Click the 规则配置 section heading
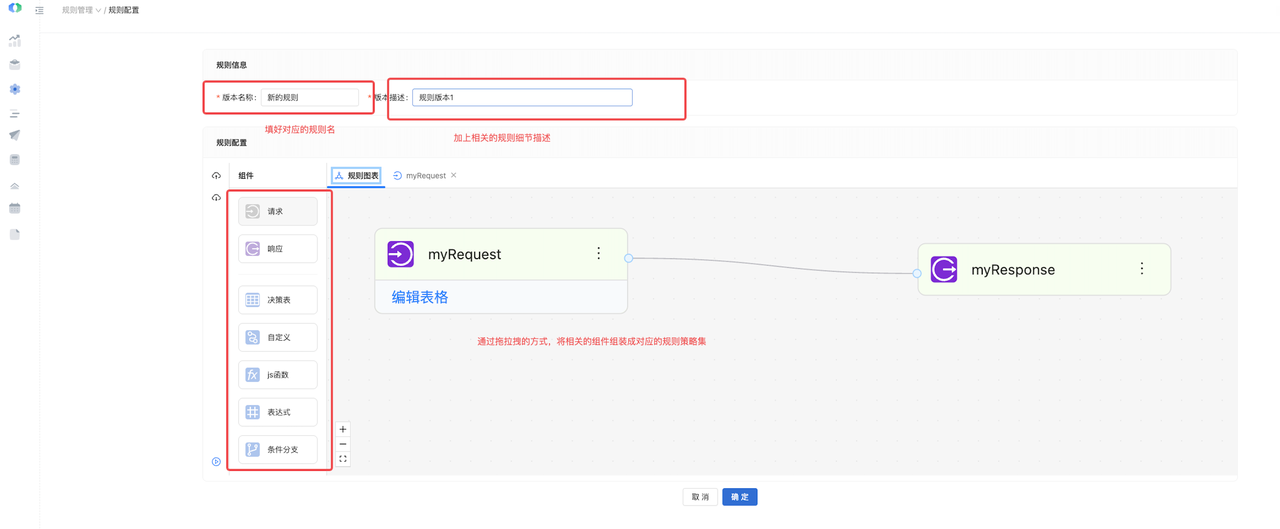1280x529 pixels. pyautogui.click(x=232, y=143)
